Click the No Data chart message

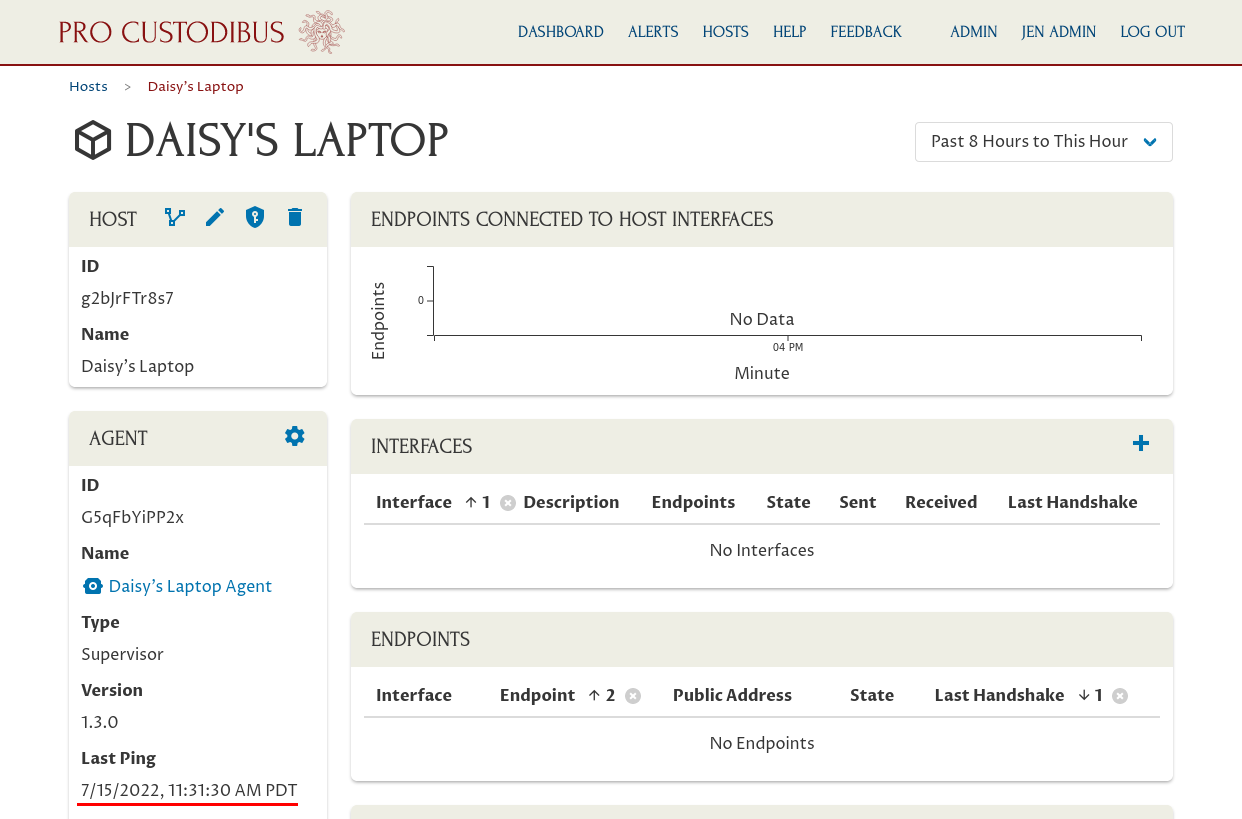(762, 320)
